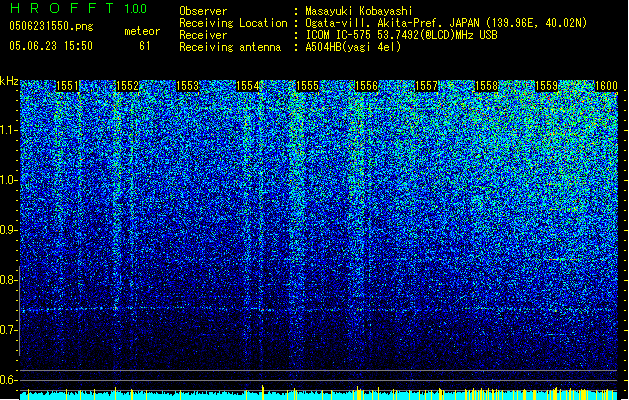The image size is (629, 400).
Task: Click the Receiving antenna label
Action: coord(230,47)
